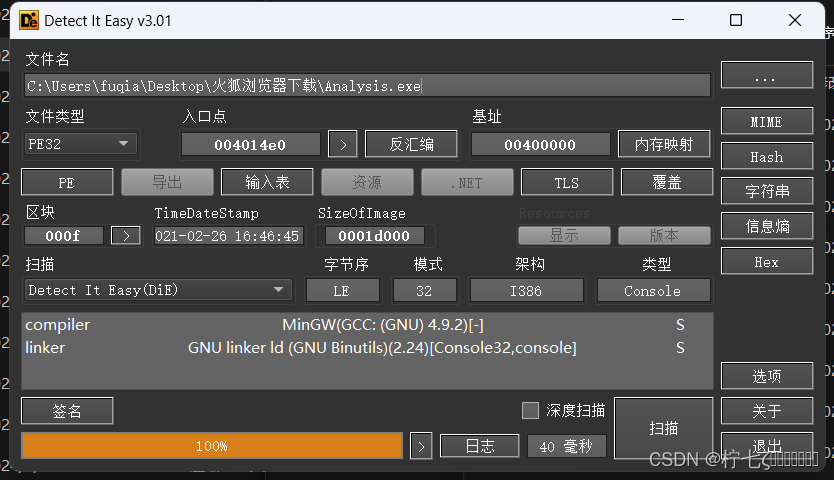Click the PE button

[x=67, y=182]
